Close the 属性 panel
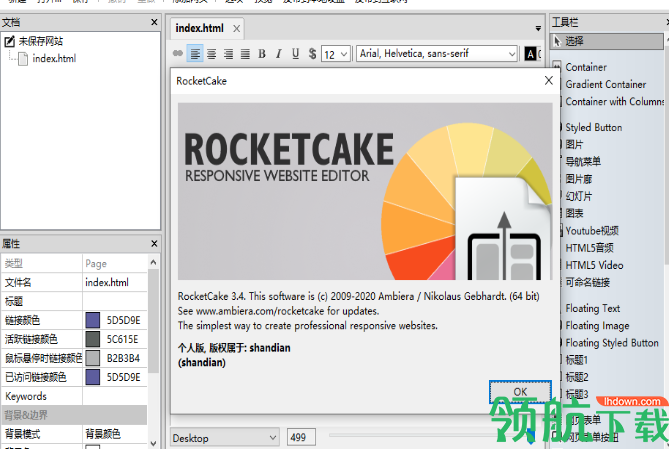Screen dimensions: 669x449 coord(154,244)
